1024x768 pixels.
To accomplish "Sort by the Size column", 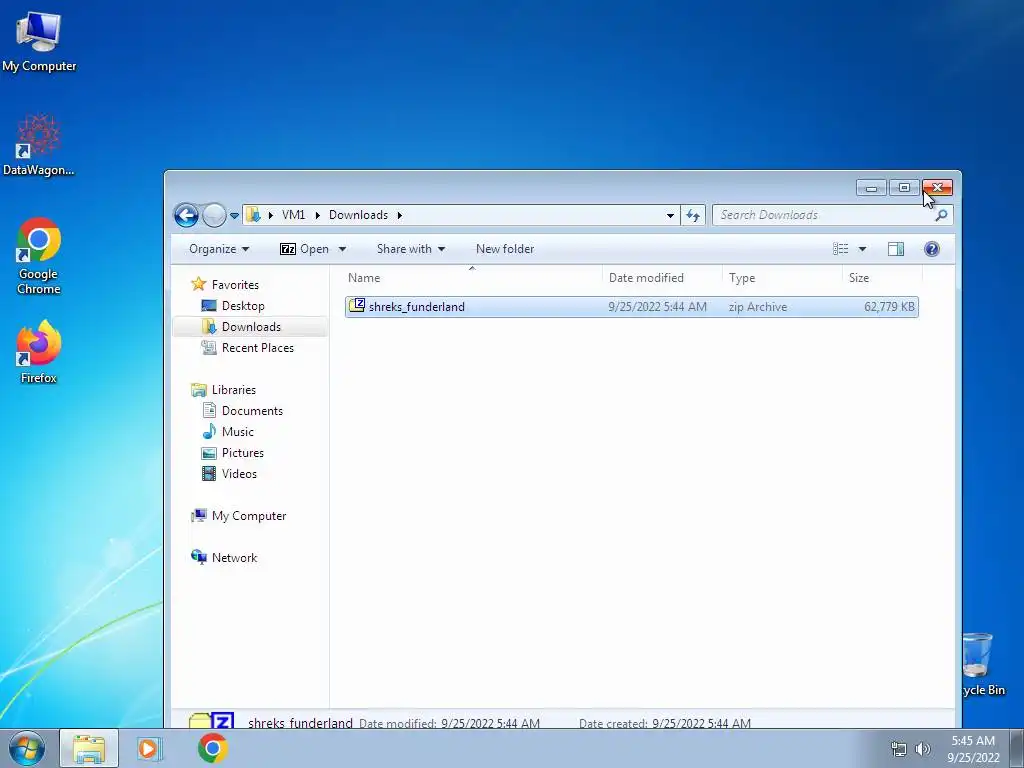I will pyautogui.click(x=882, y=278).
